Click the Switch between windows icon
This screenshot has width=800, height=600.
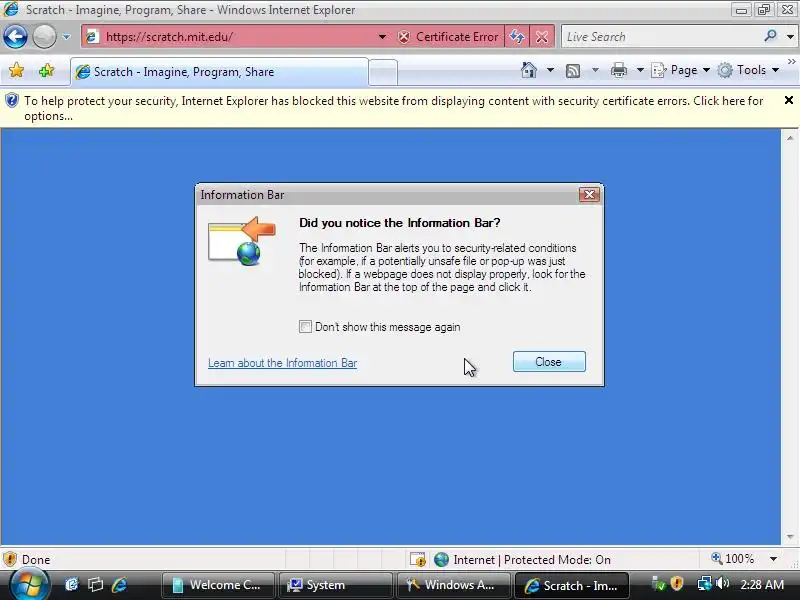(x=95, y=585)
